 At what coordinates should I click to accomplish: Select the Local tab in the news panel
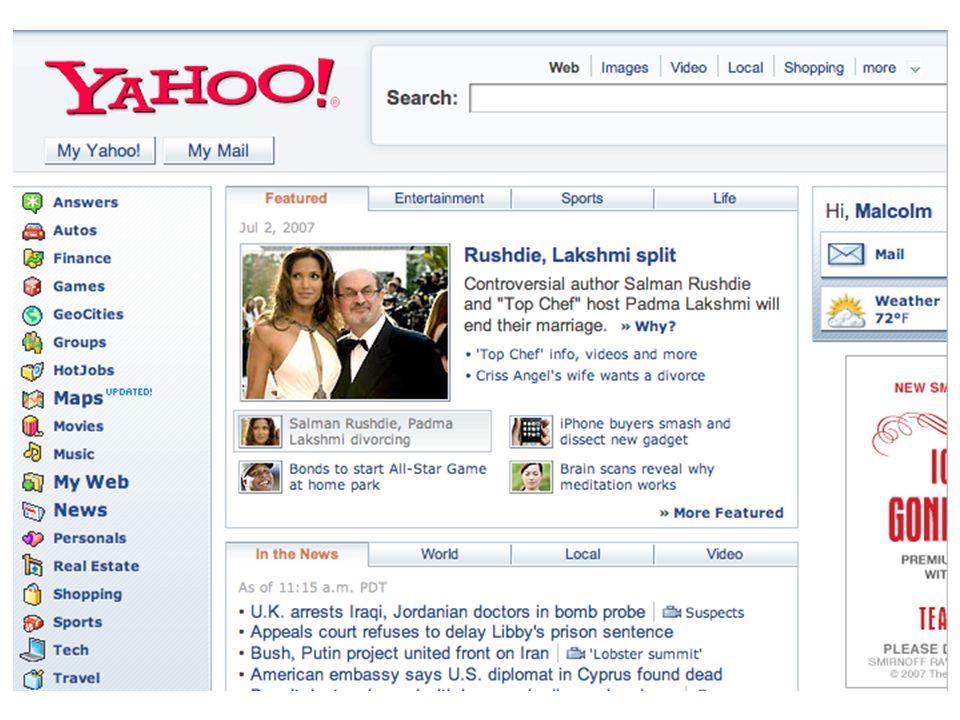582,554
